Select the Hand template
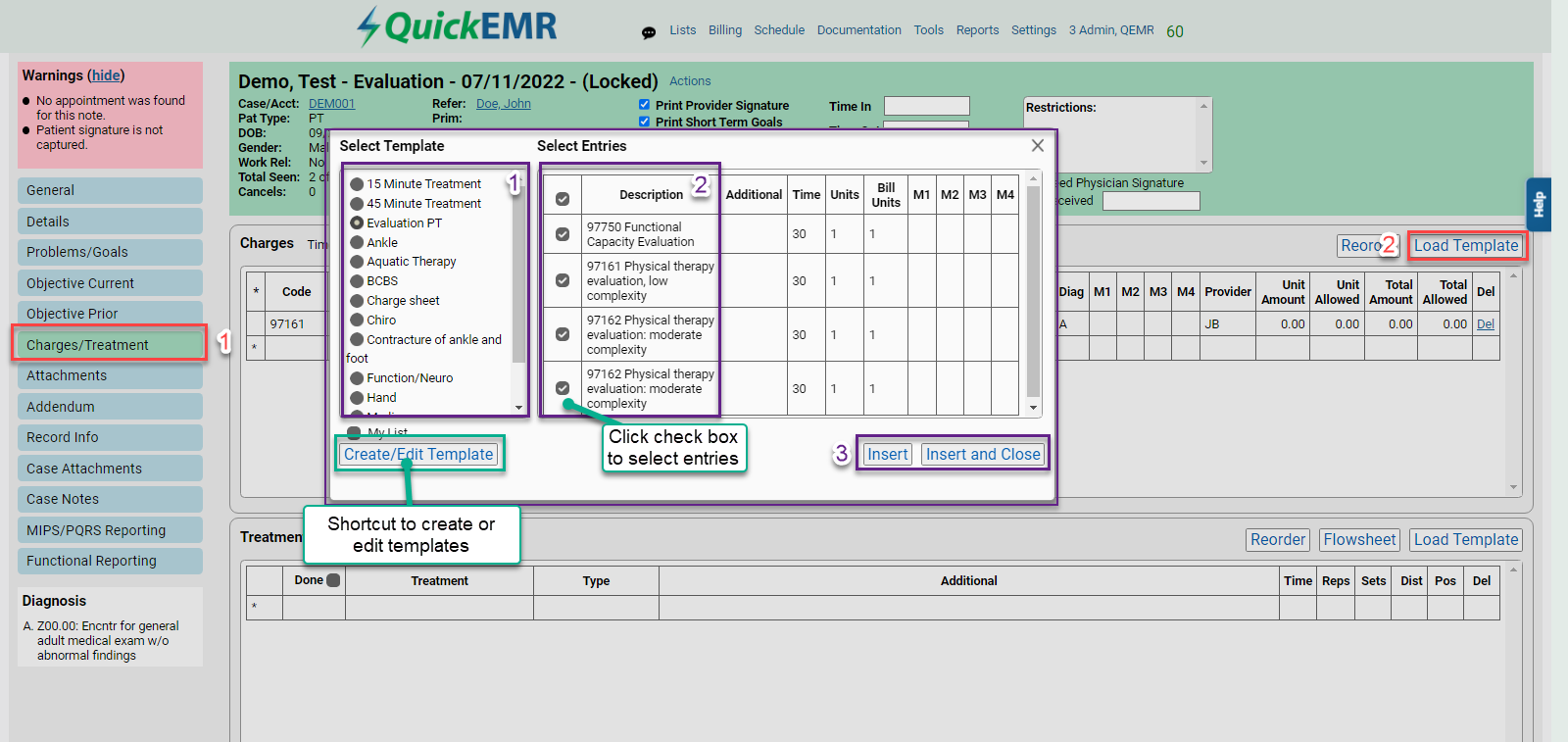The image size is (1568, 742). click(357, 398)
